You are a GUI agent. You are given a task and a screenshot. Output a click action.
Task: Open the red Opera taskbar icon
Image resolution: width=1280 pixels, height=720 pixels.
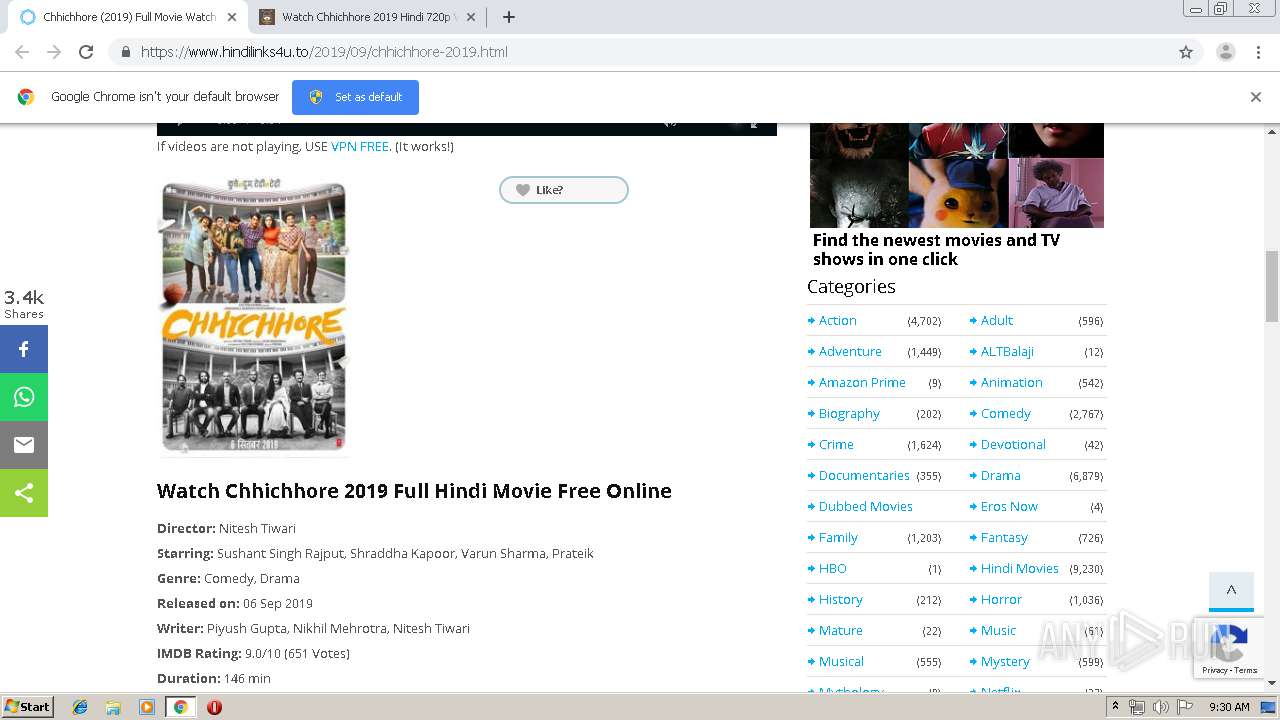[214, 707]
